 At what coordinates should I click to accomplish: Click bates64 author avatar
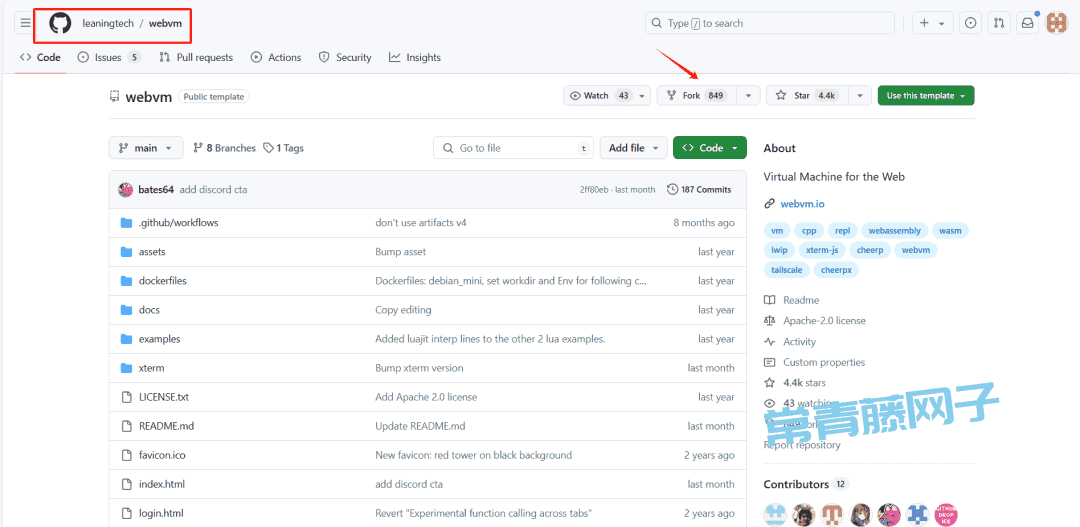125,189
